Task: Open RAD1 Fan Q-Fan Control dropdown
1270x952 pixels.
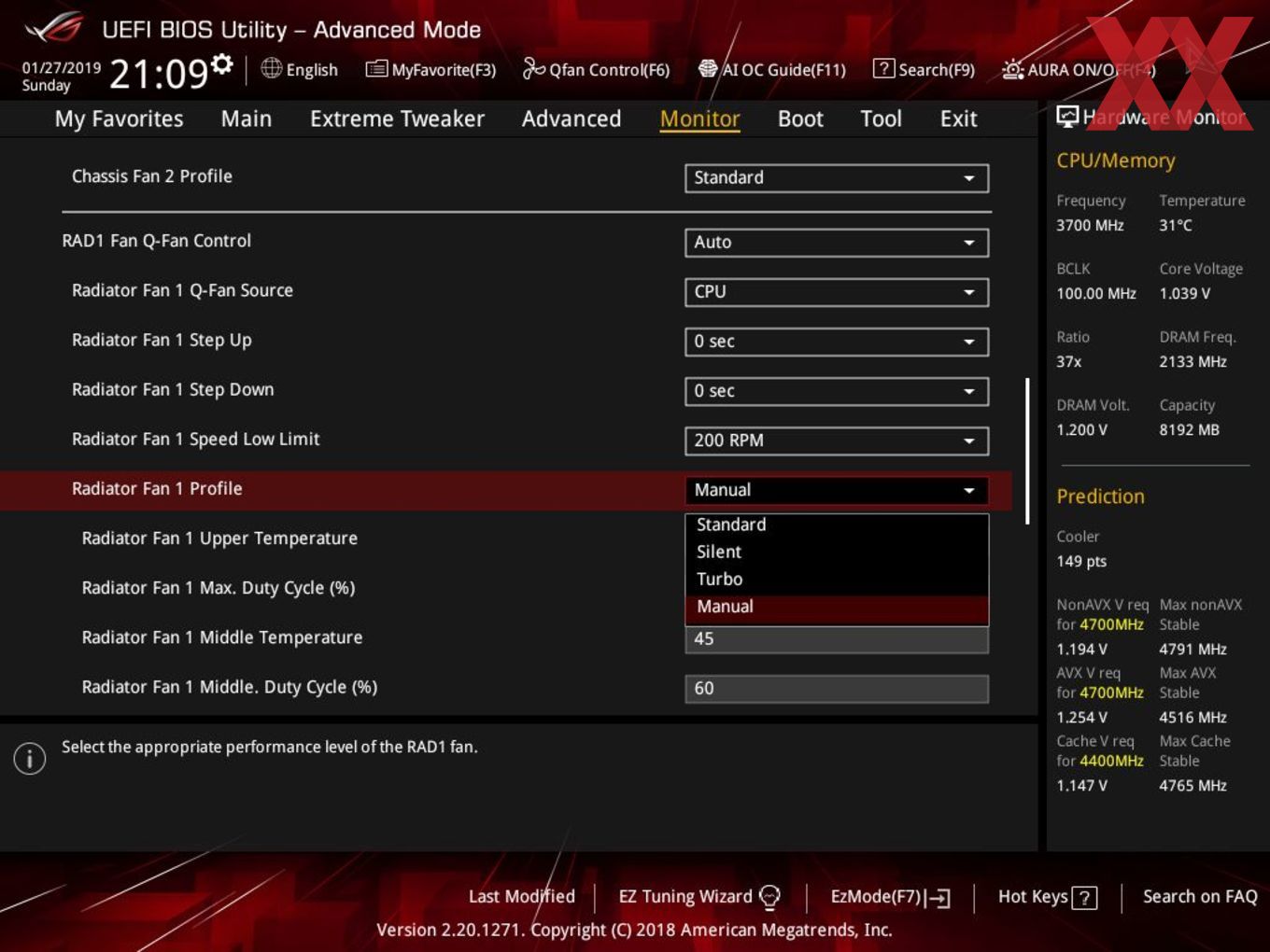Action: [x=837, y=243]
